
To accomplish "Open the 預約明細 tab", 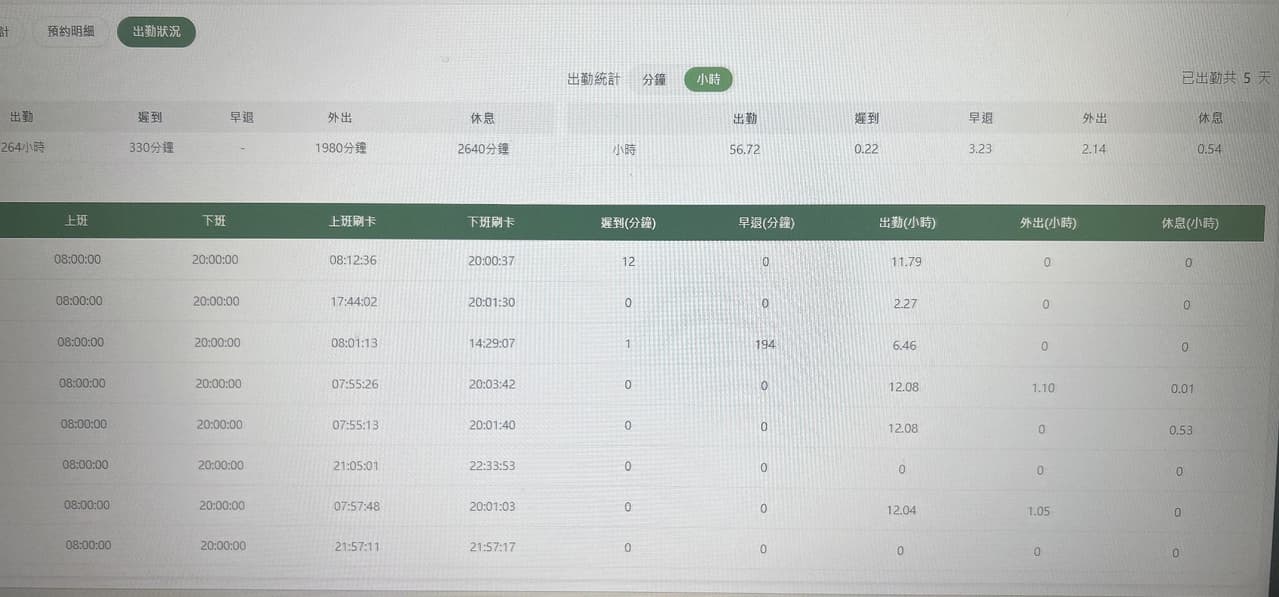I will (71, 31).
